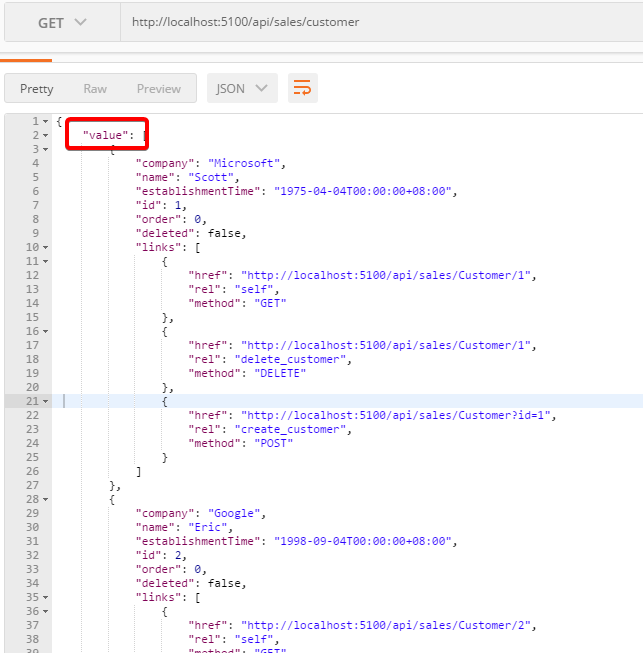
Task: Click "id": 2 on line 32
Action: coord(159,555)
